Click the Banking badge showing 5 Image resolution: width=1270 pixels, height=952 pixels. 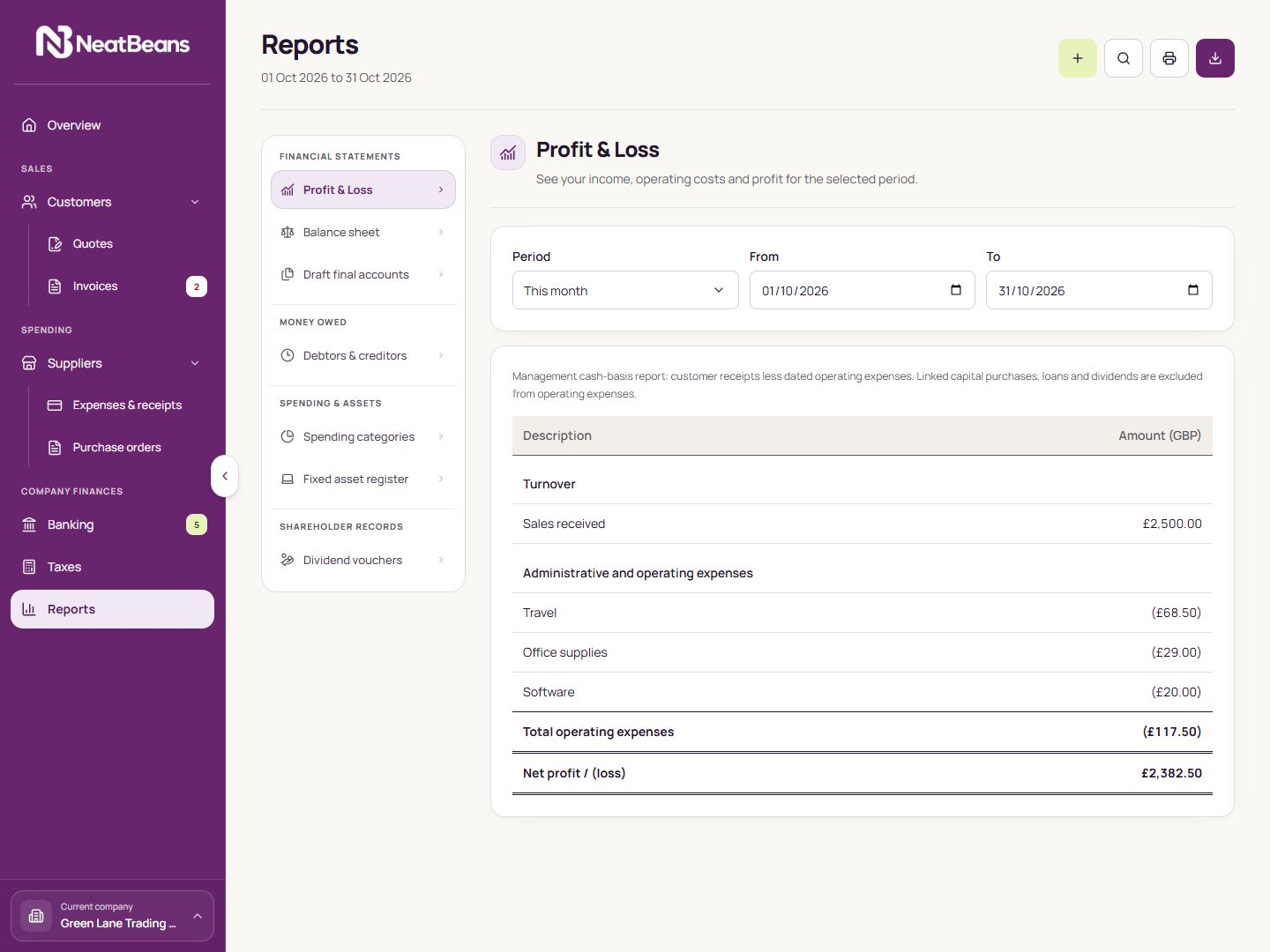(197, 524)
